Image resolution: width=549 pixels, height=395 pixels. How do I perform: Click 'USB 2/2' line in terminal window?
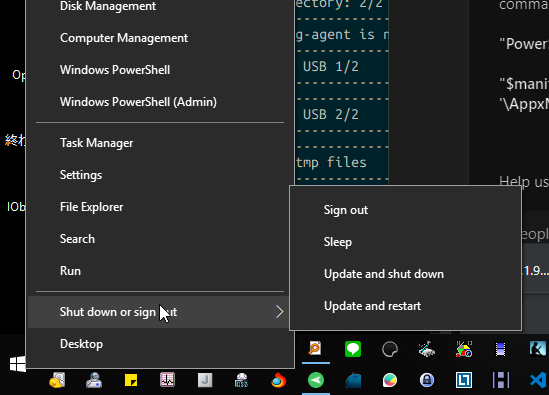click(x=331, y=115)
